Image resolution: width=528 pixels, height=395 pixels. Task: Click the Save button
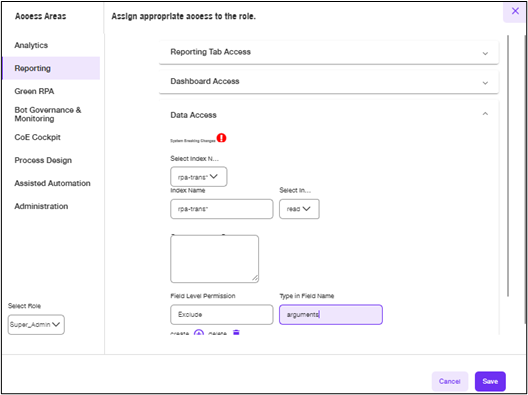(490, 381)
